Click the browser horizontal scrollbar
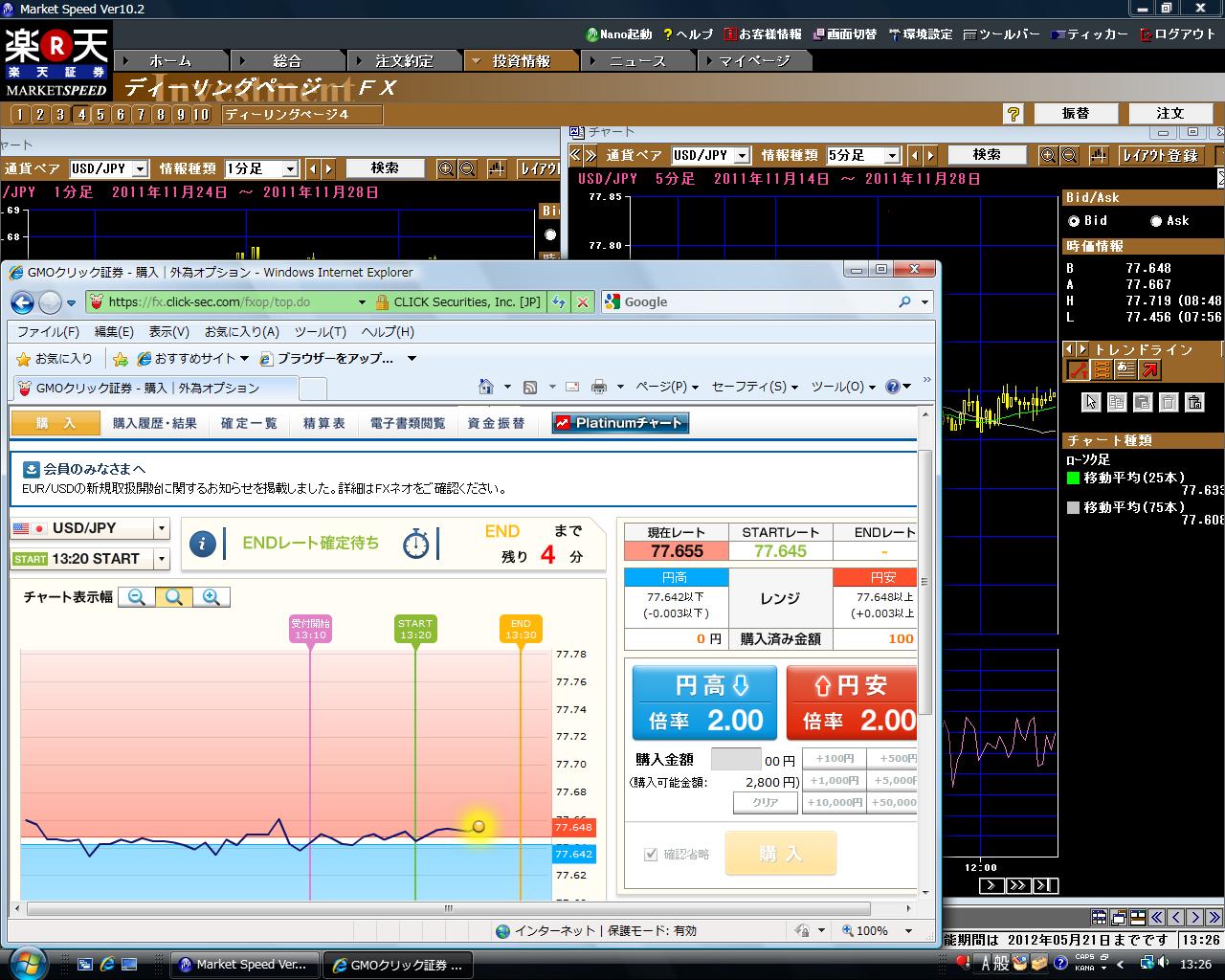1225x980 pixels. [x=447, y=909]
